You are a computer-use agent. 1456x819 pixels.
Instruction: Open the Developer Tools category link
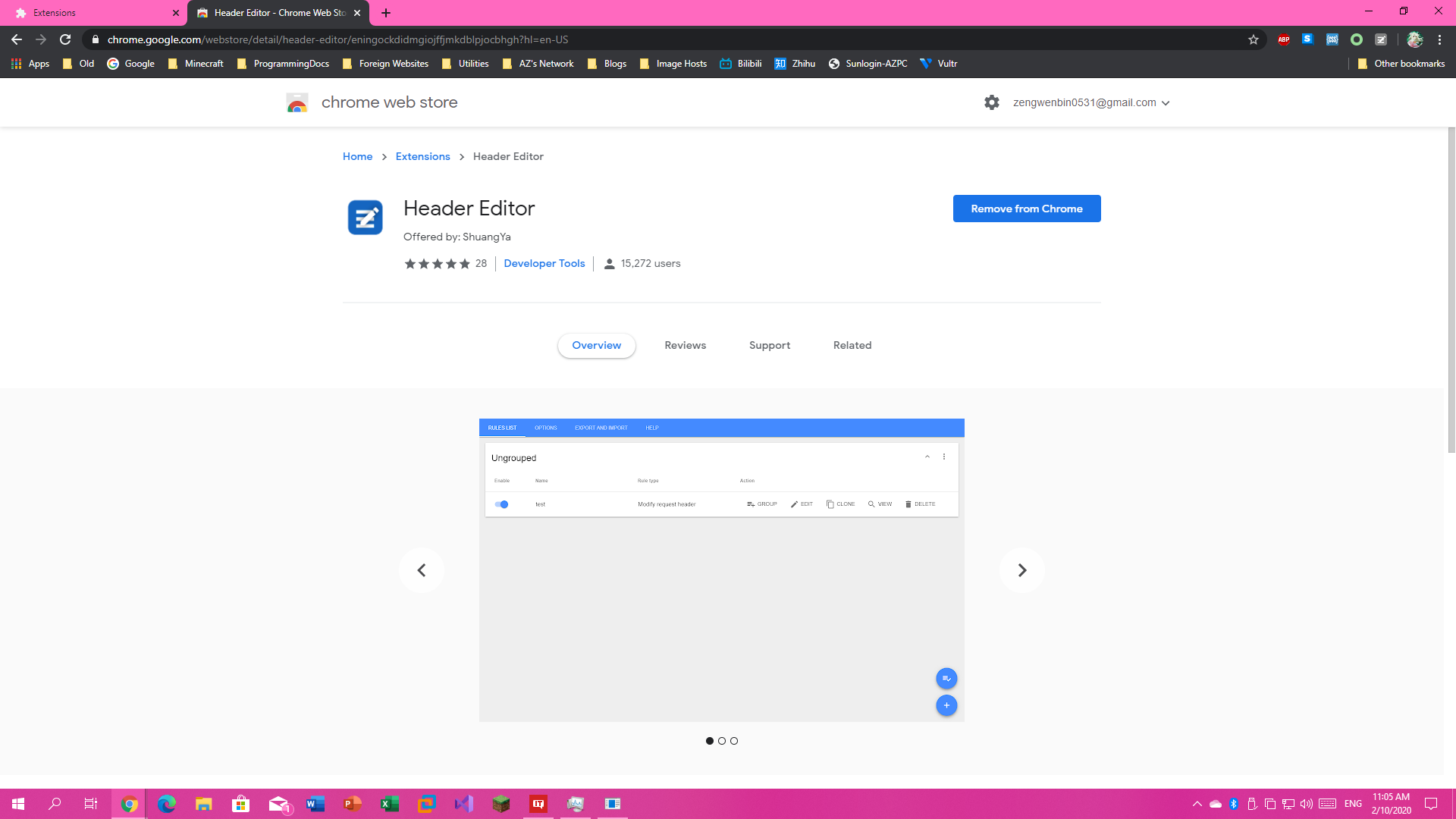[x=544, y=263]
